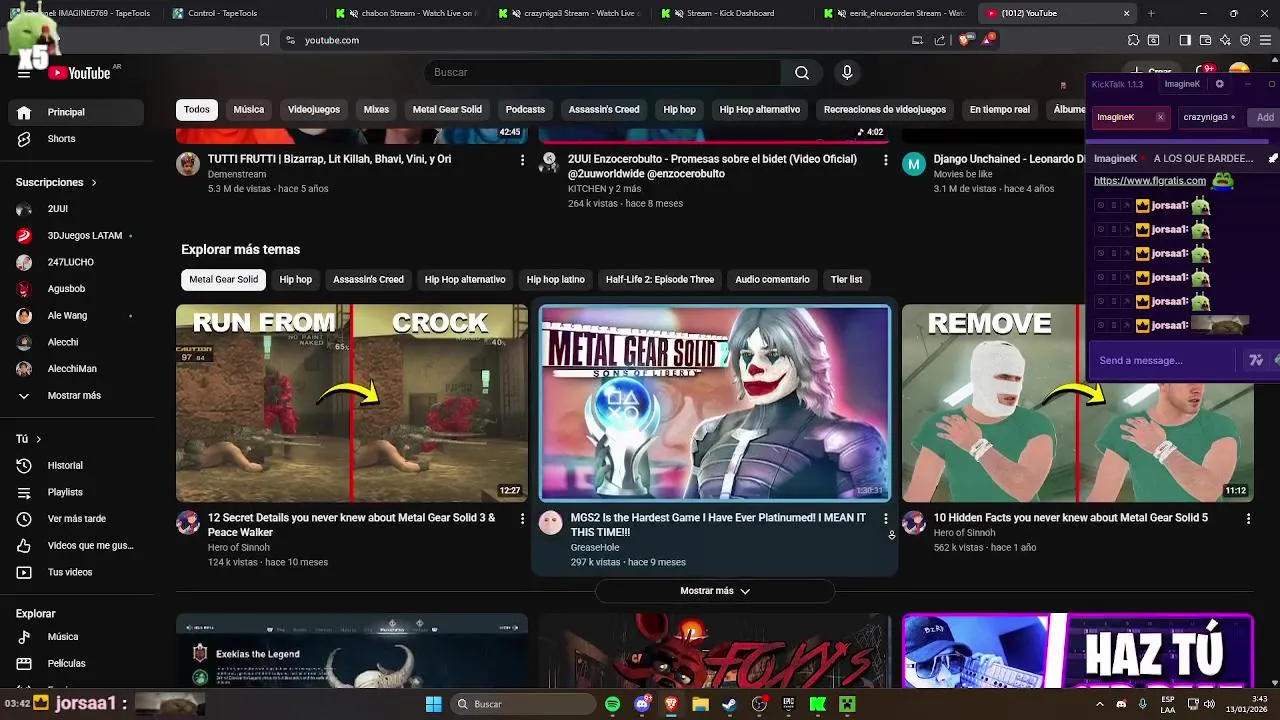
Task: Open the browser extensions puzzle icon
Action: click(1133, 40)
